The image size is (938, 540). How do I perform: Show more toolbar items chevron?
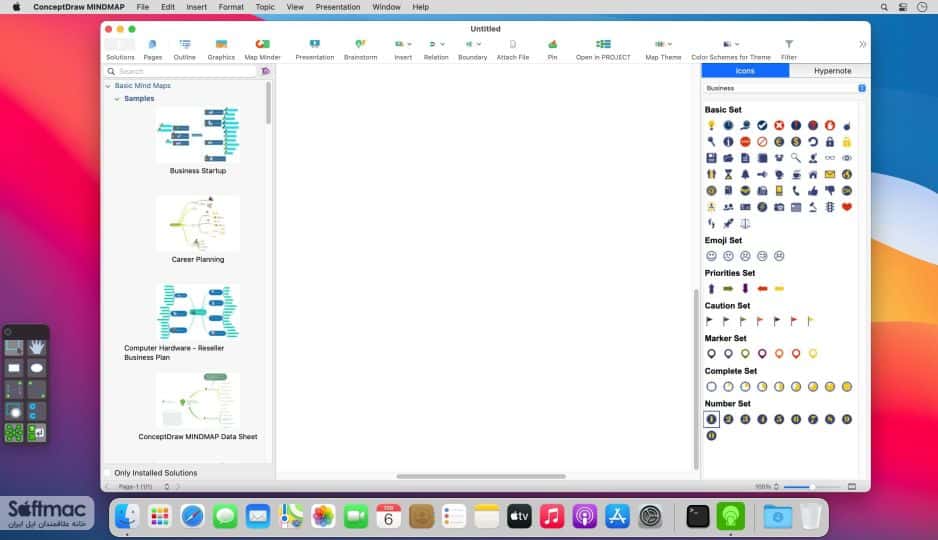coord(862,44)
